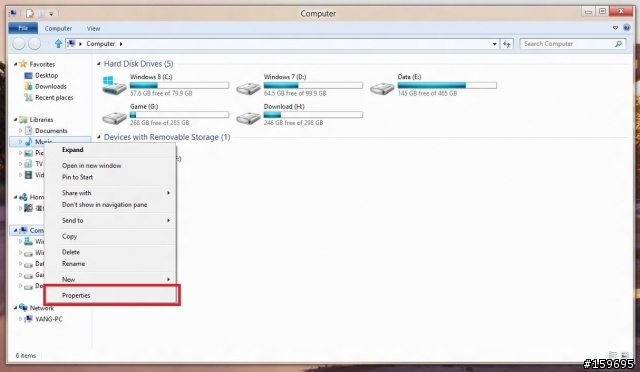Image resolution: width=640 pixels, height=372 pixels.
Task: Toggle ribbon with the chevron icon
Action: [615, 28]
